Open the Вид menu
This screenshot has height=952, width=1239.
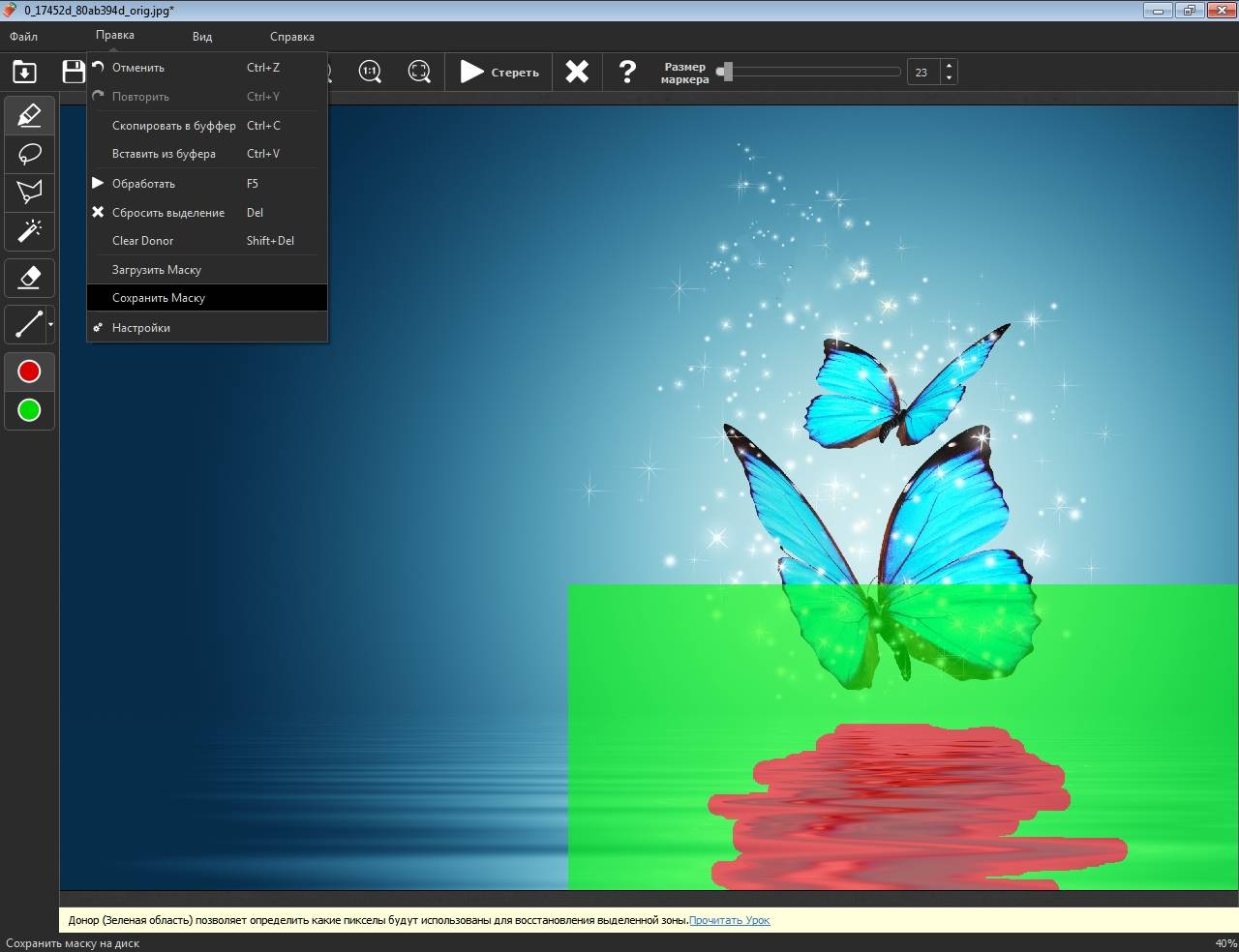click(202, 37)
